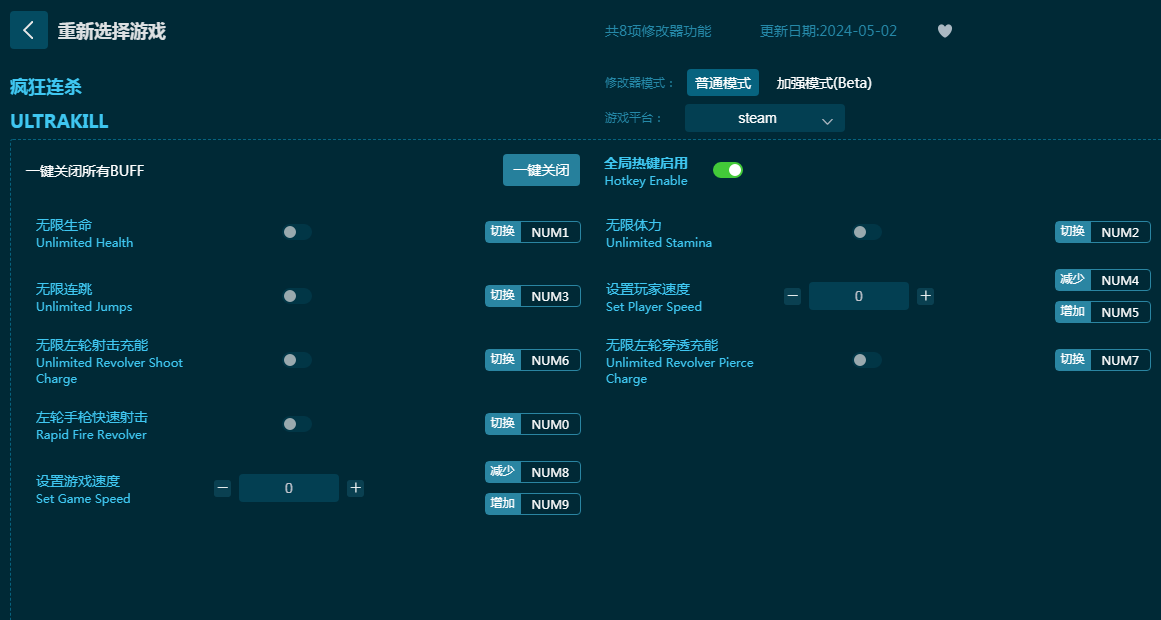Switch to 加强模式(Beta) mode
Screen dimensions: 1161x620
click(824, 83)
